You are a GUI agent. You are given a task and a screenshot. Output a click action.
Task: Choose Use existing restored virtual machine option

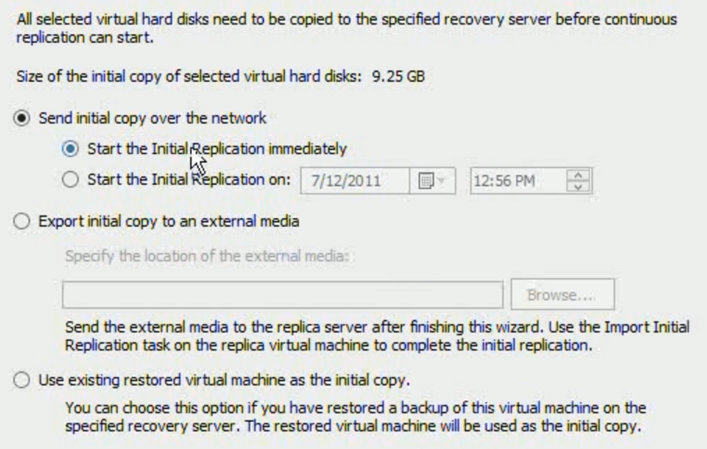22,380
